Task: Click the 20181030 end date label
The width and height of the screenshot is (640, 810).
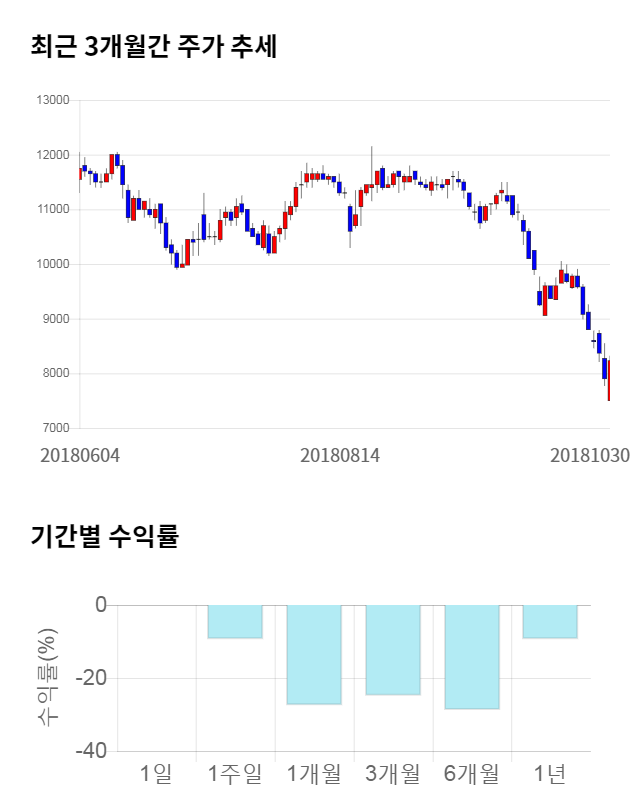Action: pyautogui.click(x=590, y=455)
